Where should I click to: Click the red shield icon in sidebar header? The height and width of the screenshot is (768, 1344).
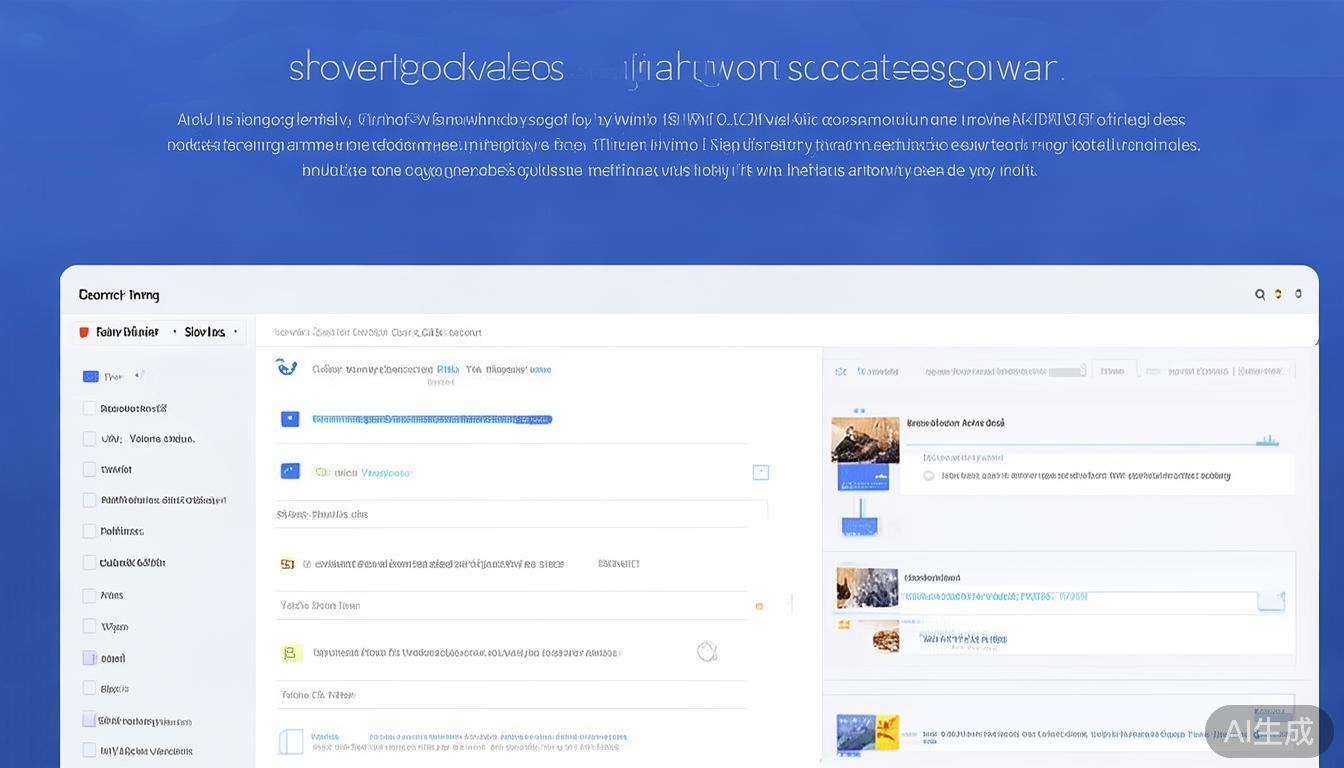(84, 332)
